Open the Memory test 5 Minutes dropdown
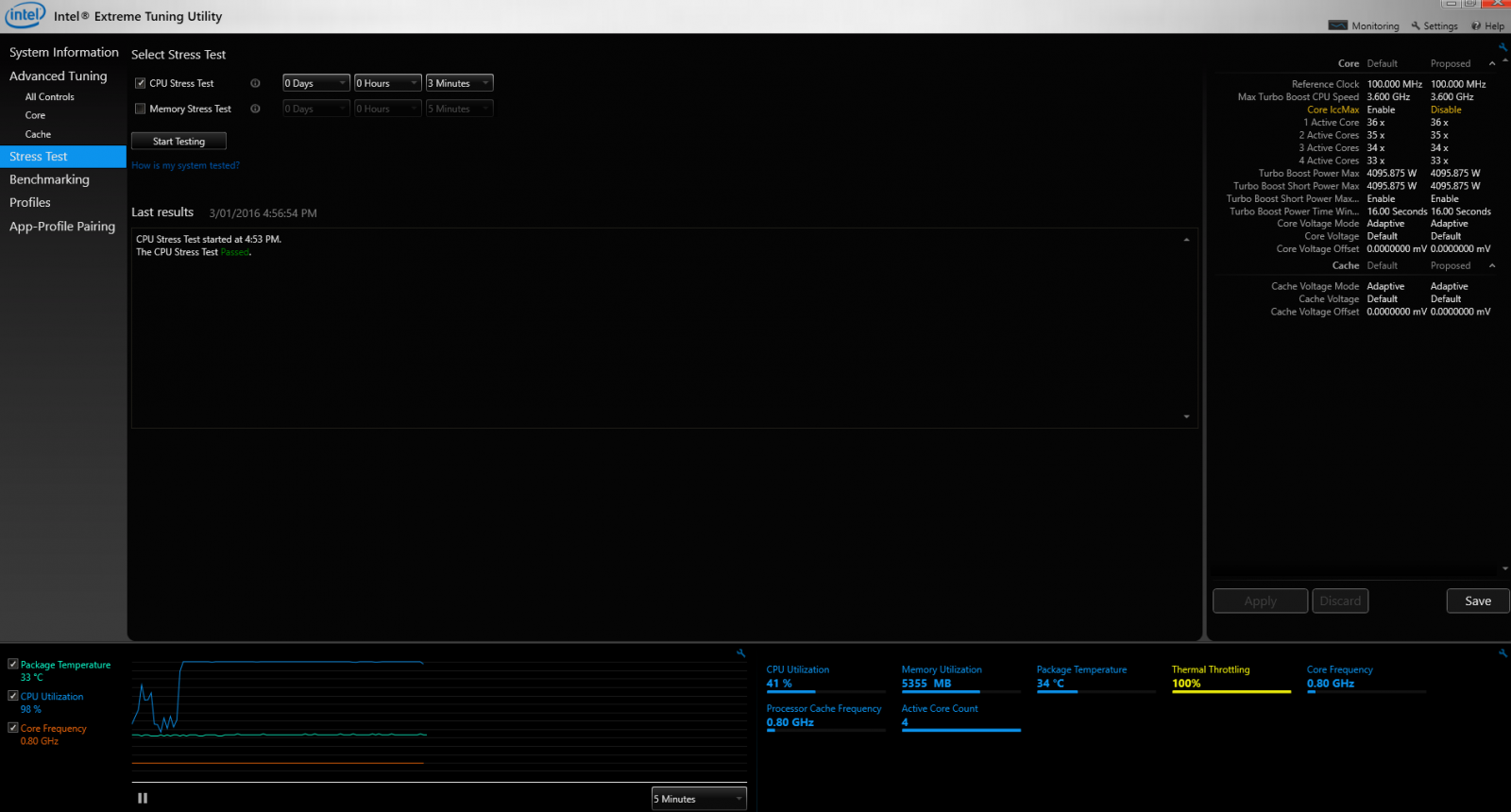The width and height of the screenshot is (1511, 812). [x=460, y=109]
